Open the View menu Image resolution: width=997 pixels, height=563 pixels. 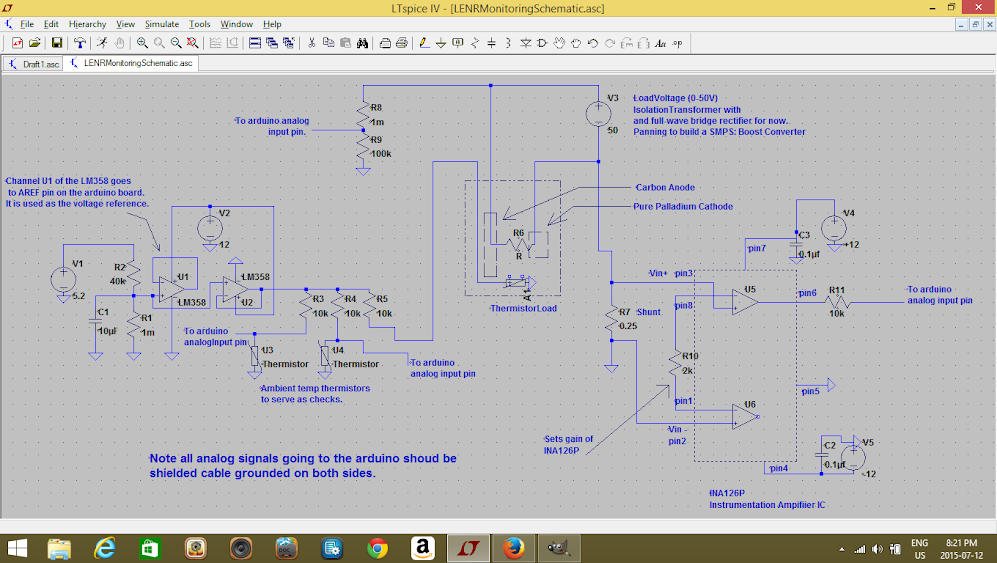(x=125, y=24)
